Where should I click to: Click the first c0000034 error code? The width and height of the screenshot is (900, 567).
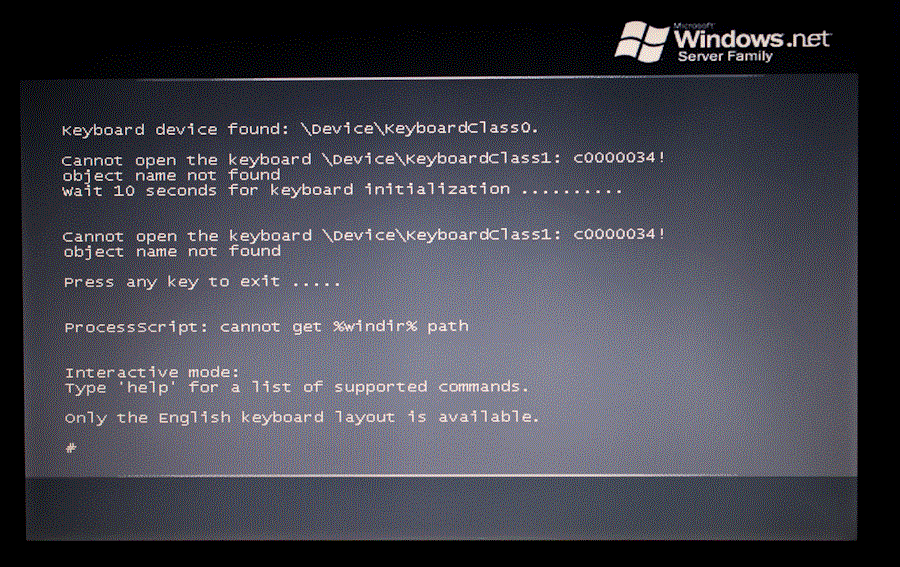619,157
